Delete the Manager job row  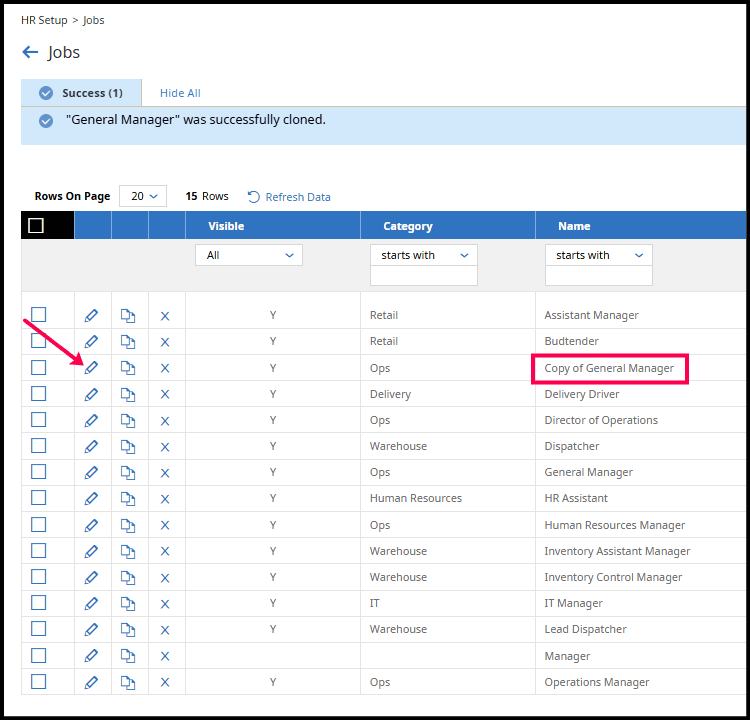165,656
